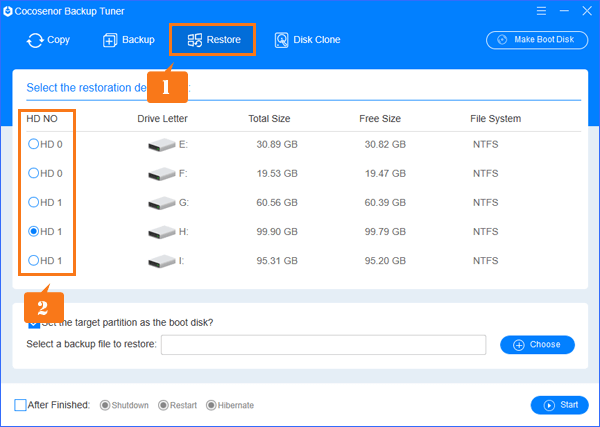Switch to the Backup tab
Screen dimensions: 600x427
tap(129, 40)
